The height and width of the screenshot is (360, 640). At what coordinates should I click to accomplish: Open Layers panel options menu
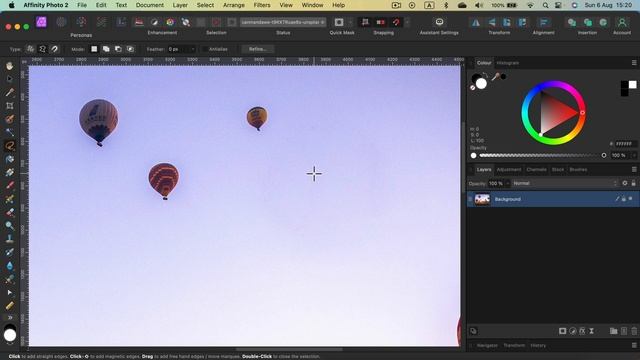pyautogui.click(x=634, y=169)
